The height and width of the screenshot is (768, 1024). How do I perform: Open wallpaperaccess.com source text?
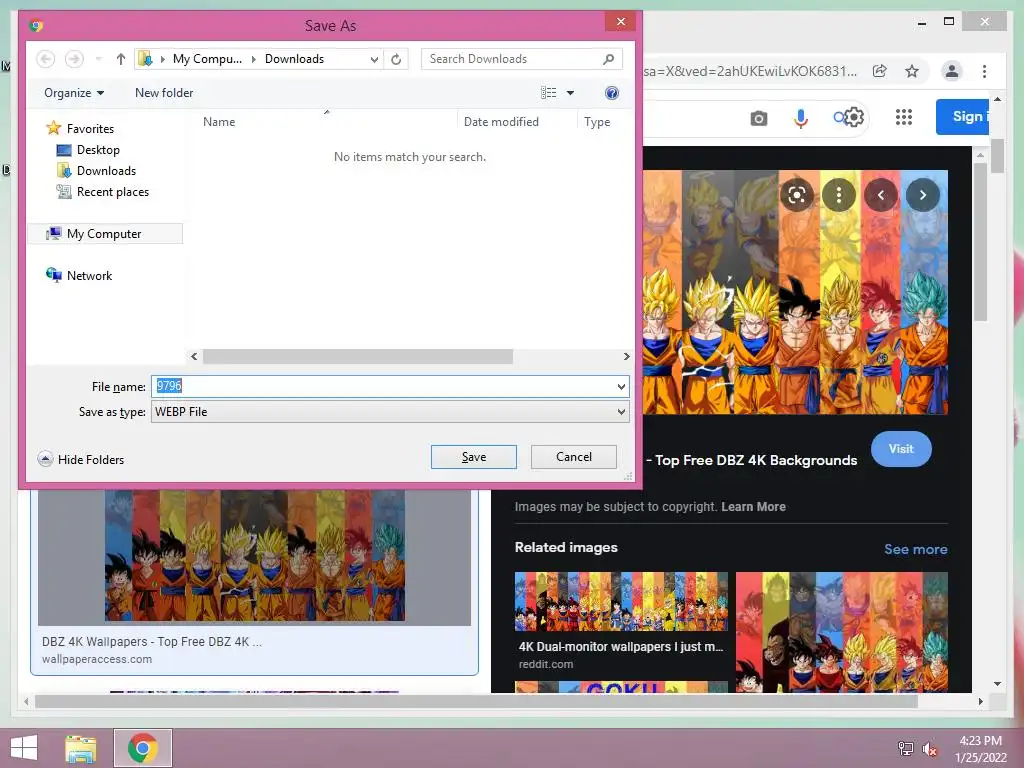(x=97, y=660)
